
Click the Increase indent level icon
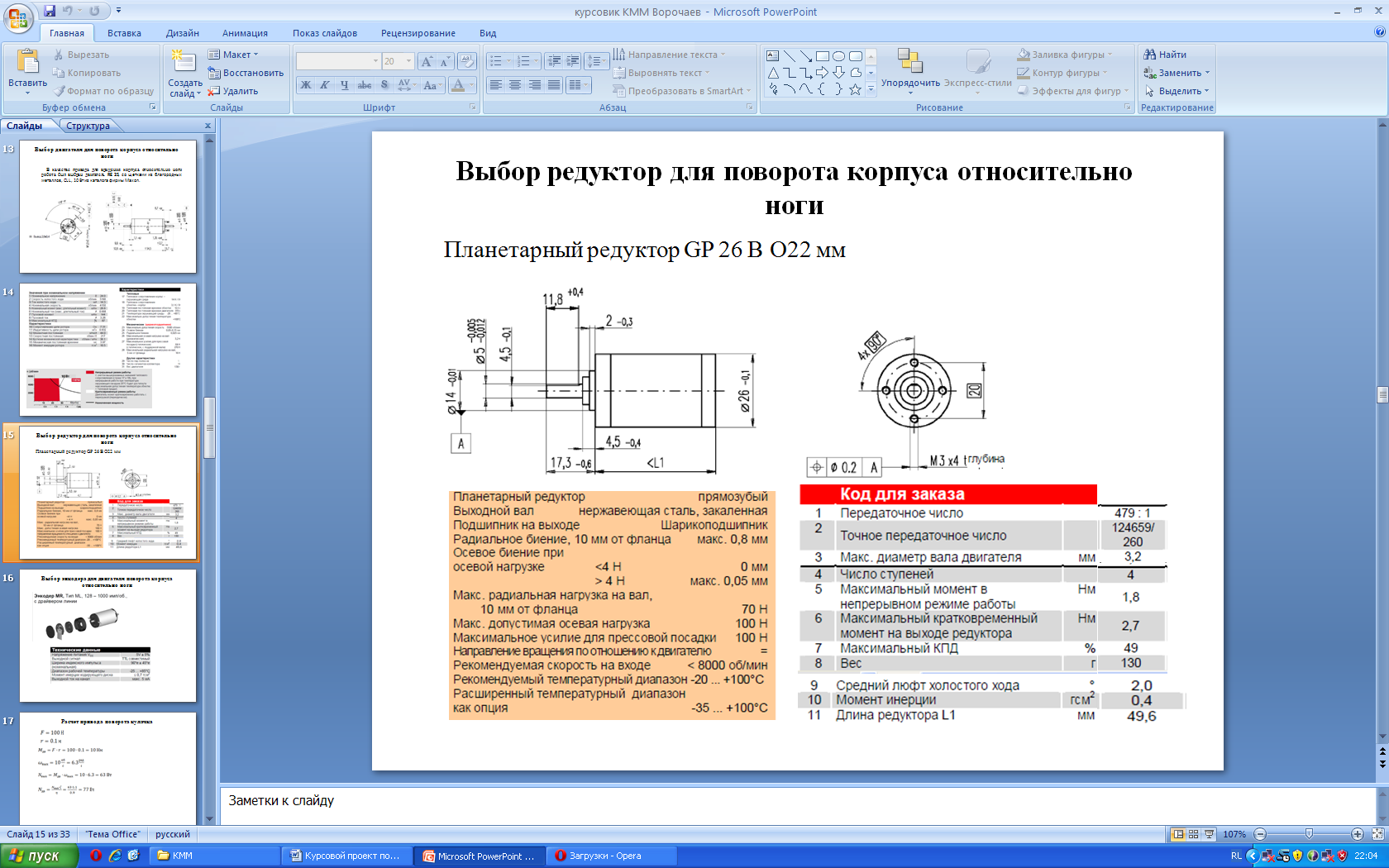click(572, 61)
